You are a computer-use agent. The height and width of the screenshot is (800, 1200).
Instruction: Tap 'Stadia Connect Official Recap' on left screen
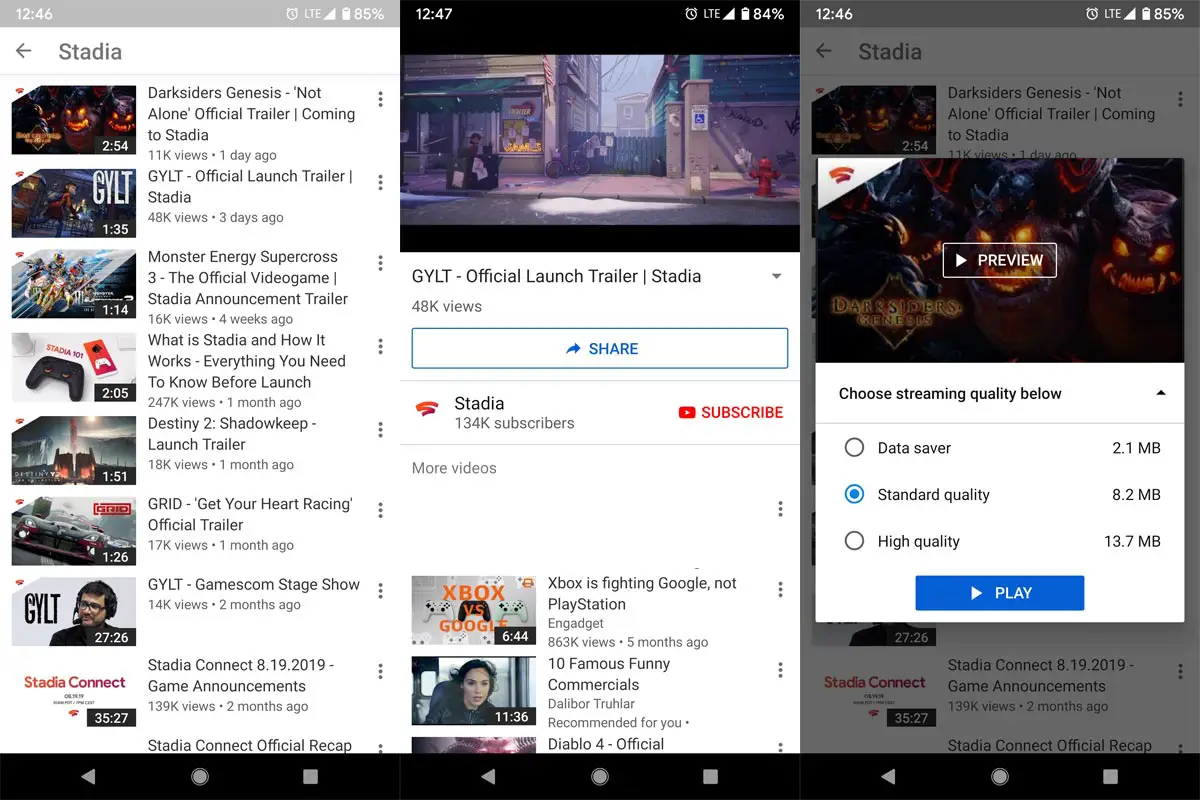click(250, 745)
